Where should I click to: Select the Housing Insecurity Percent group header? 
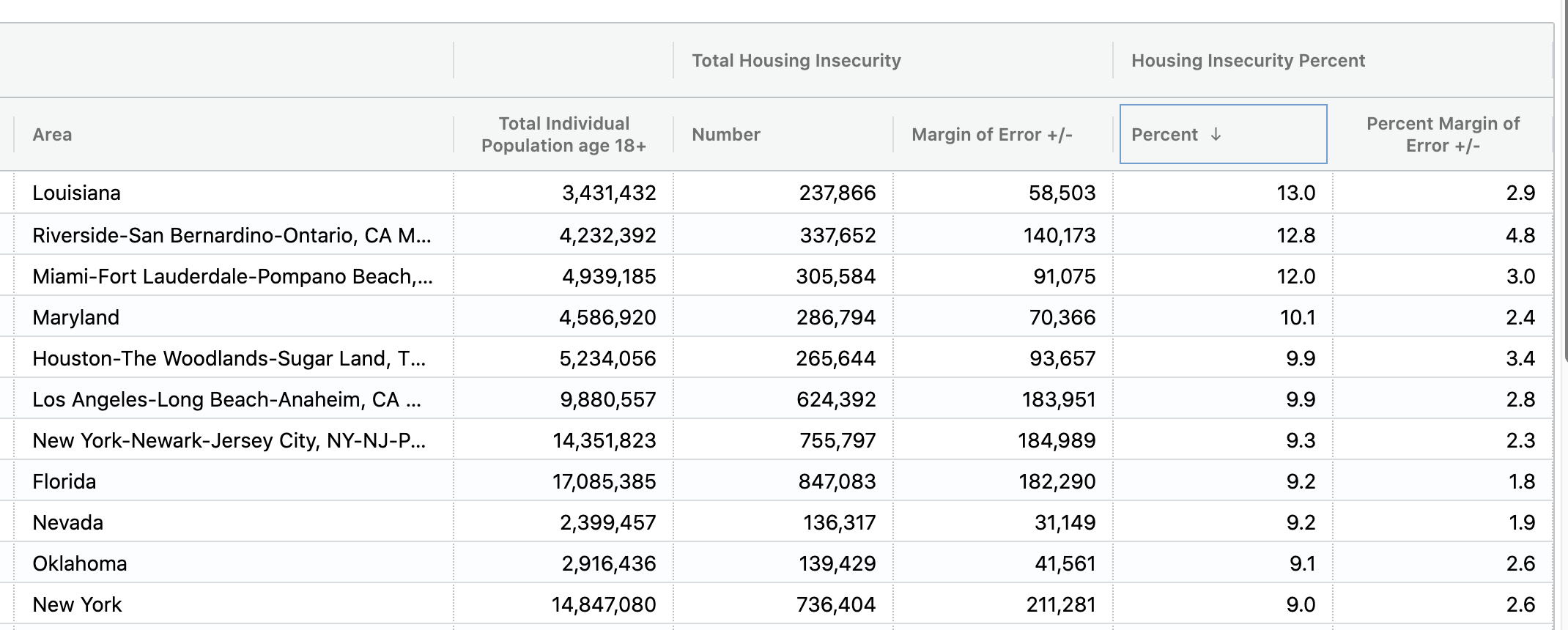click(1248, 61)
